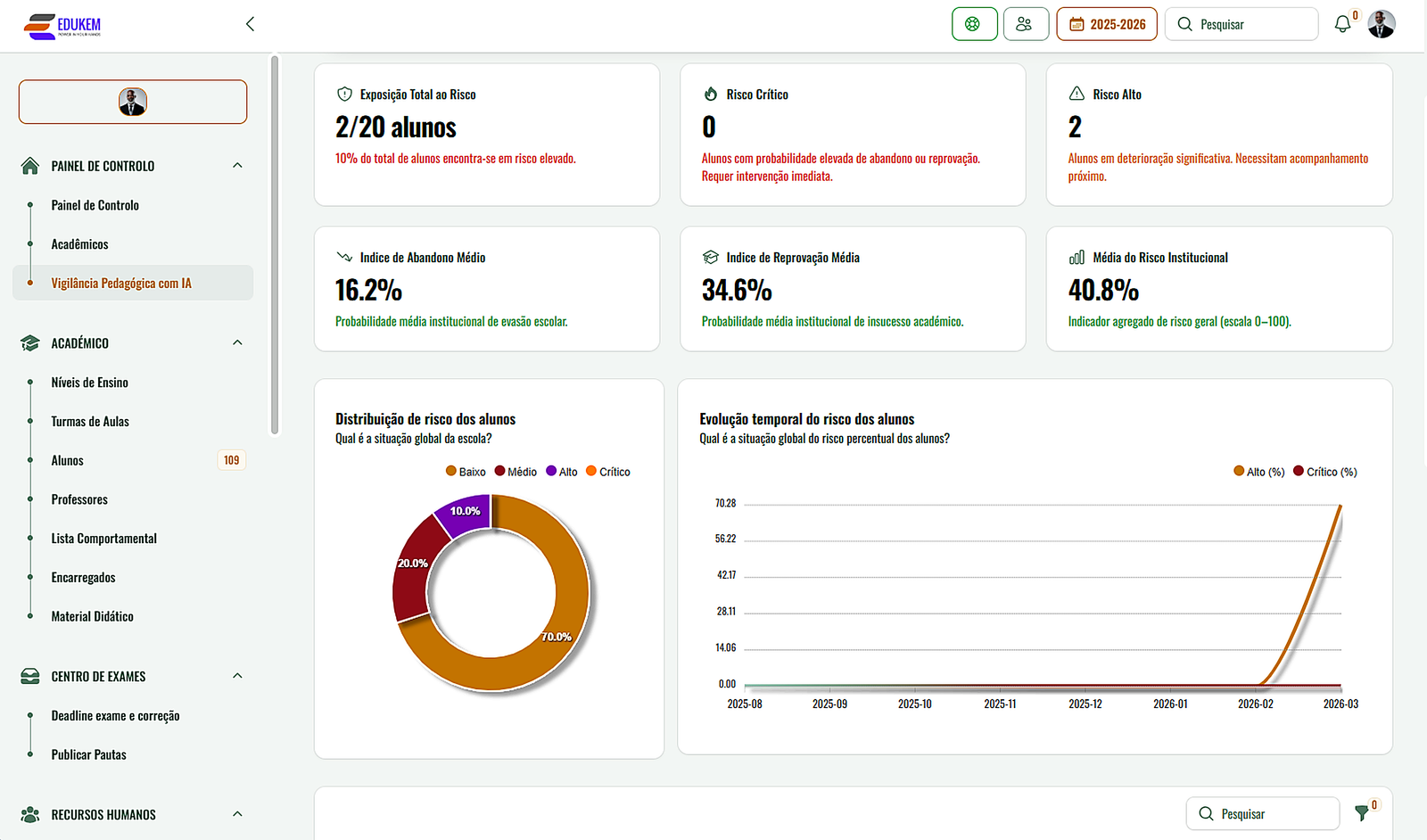Viewport: 1427px width, 840px height.
Task: Open the user profile avatar in header
Action: point(1381,24)
